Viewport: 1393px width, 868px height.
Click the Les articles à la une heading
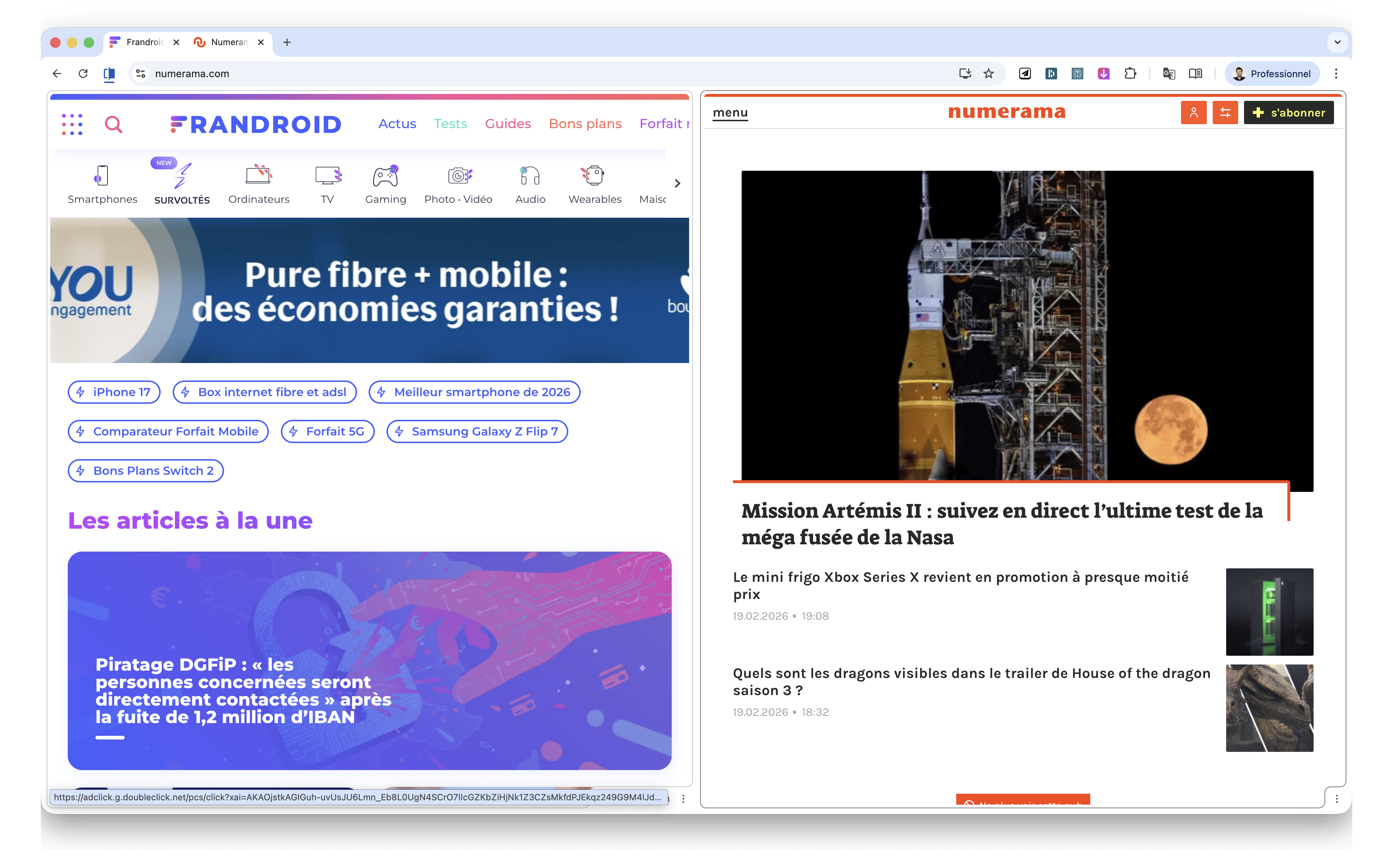click(190, 521)
